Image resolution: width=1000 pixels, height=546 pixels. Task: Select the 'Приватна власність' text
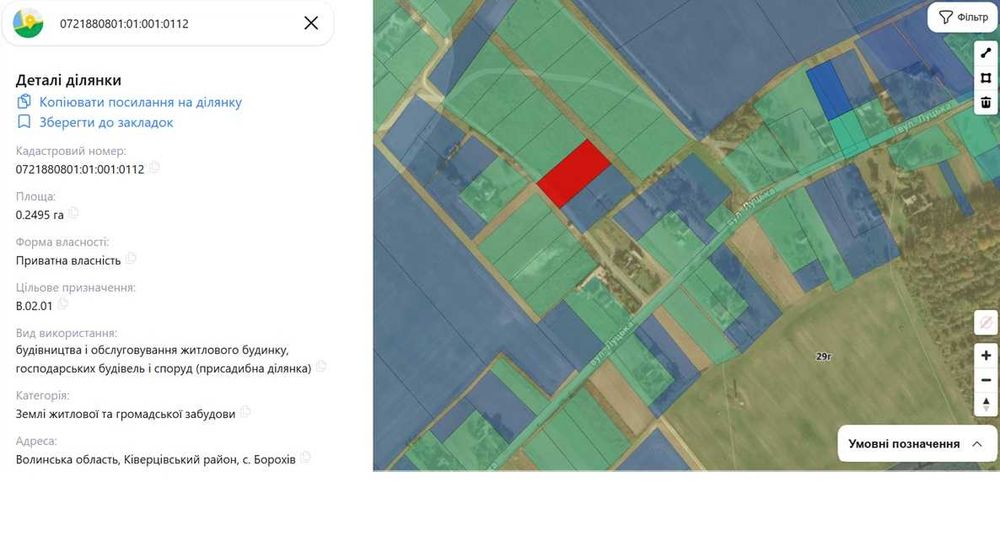coord(68,260)
